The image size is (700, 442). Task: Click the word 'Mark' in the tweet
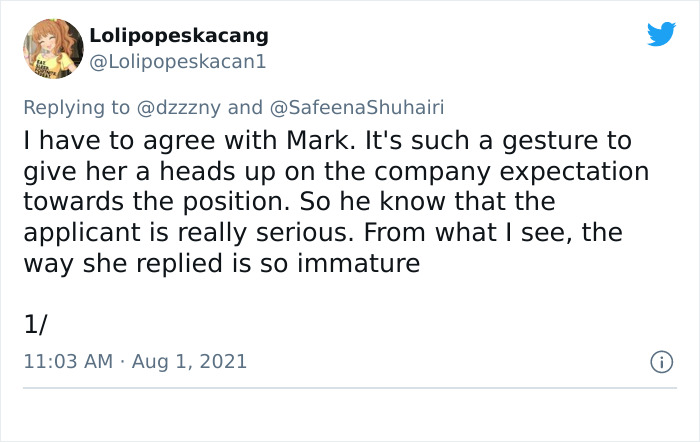[318, 141]
